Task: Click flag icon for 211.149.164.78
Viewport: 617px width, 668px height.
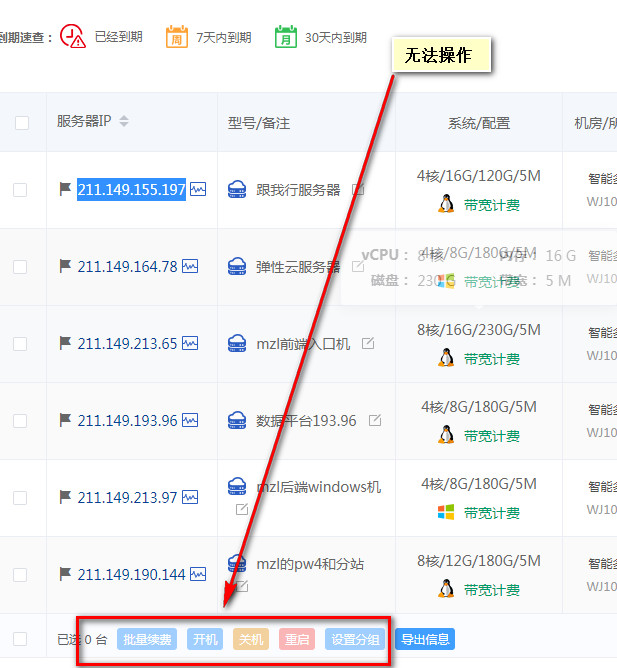Action: coord(65,266)
